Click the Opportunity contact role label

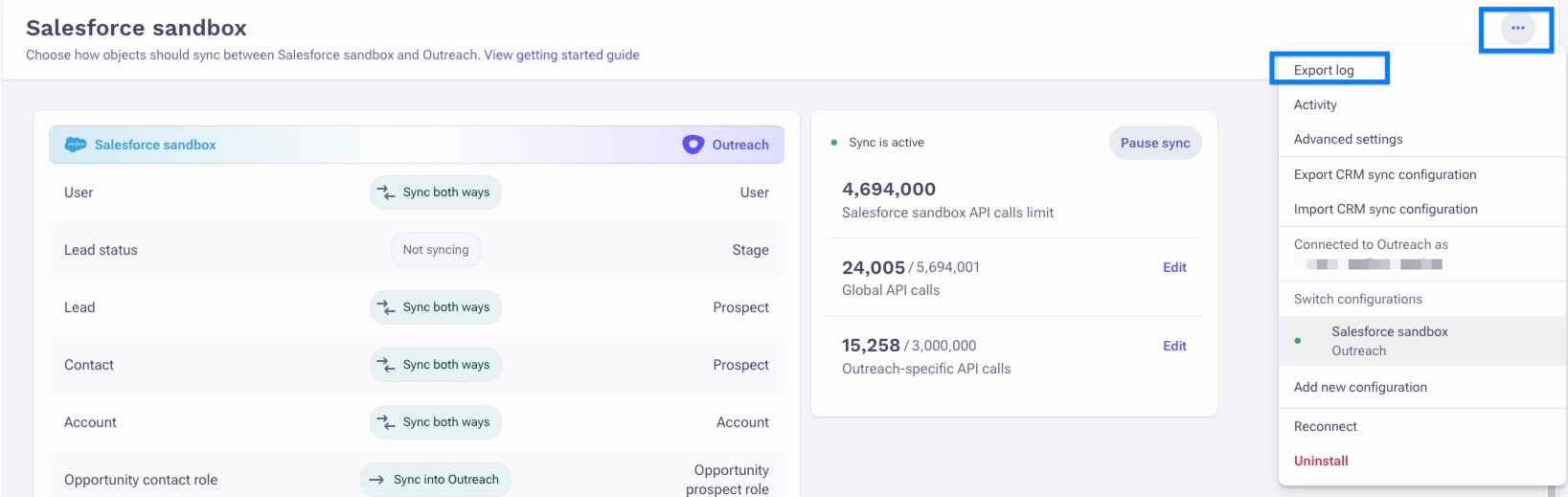(141, 480)
